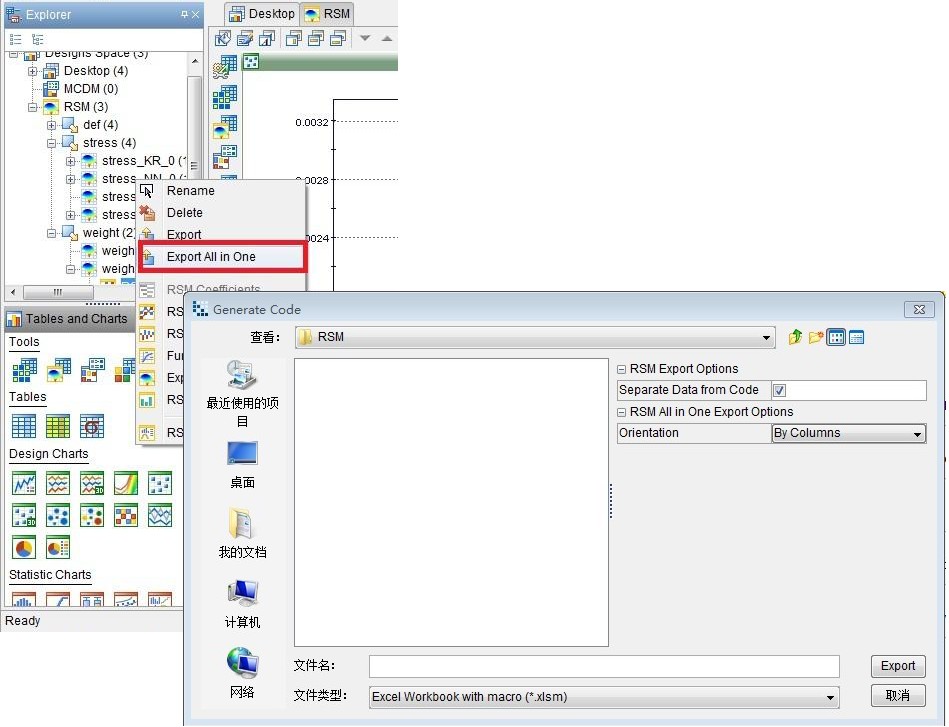Screen dimensions: 949x727
Task: Pin the Explorer panel
Action: [185, 15]
